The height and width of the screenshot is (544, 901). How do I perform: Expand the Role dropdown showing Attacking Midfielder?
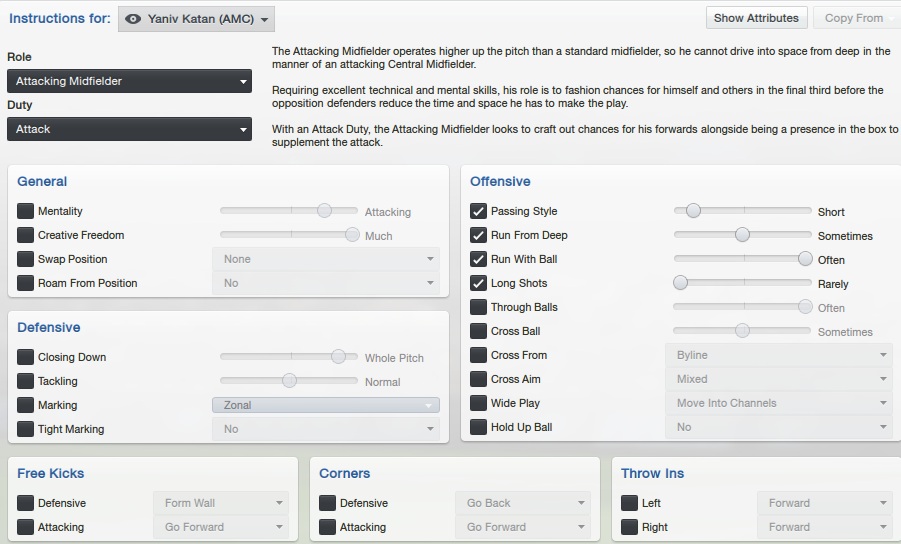pyautogui.click(x=129, y=81)
